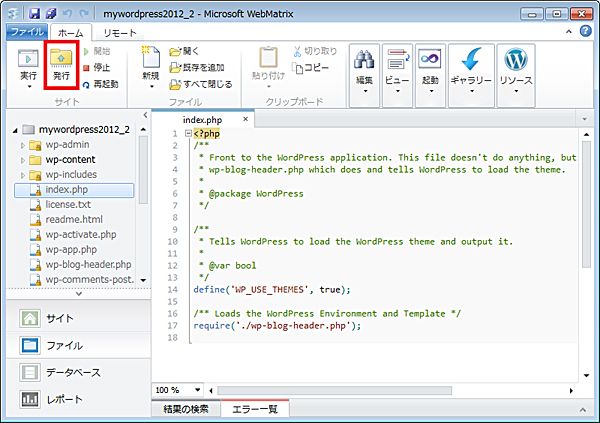Collapse the mywordpress2012_2 root node
This screenshot has height=423, width=600.
pos(15,131)
